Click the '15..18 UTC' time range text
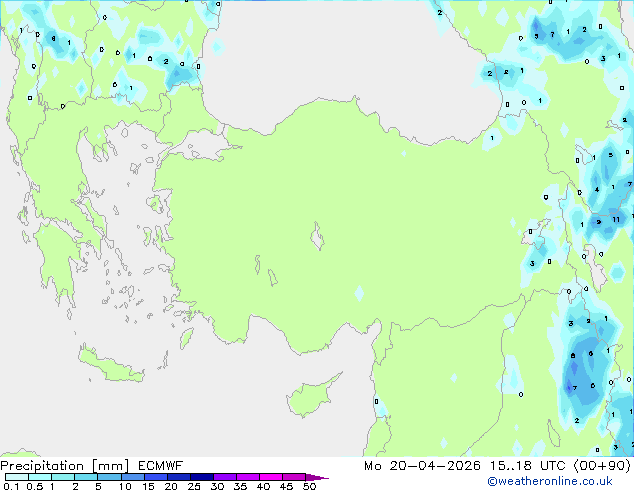Viewport: 634px width, 490px height. coord(527,466)
